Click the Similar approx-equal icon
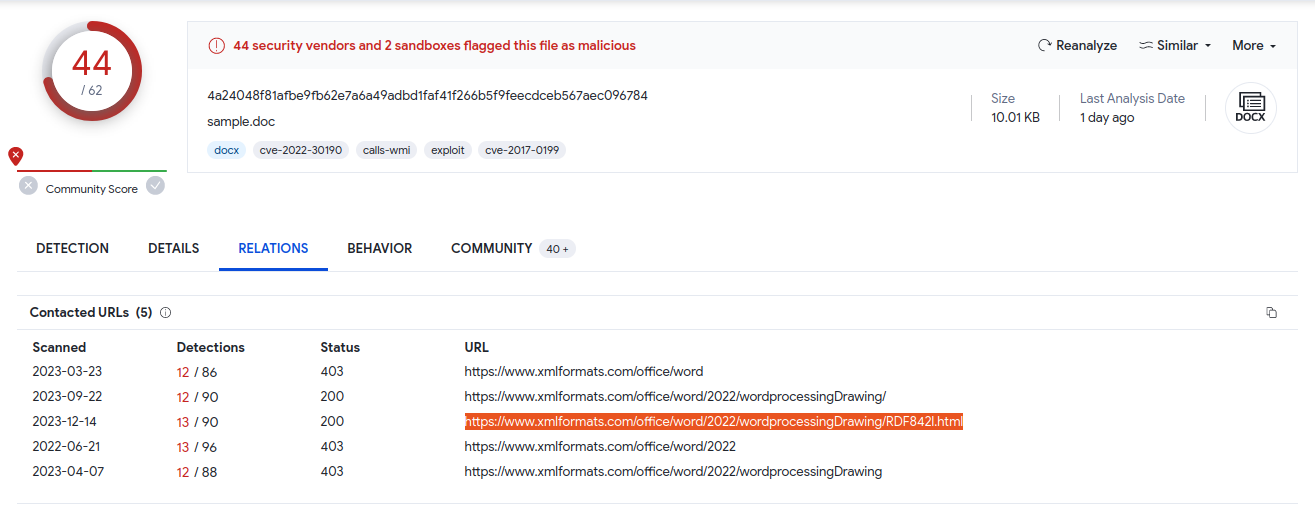Image resolution: width=1315 pixels, height=511 pixels. 1145,46
